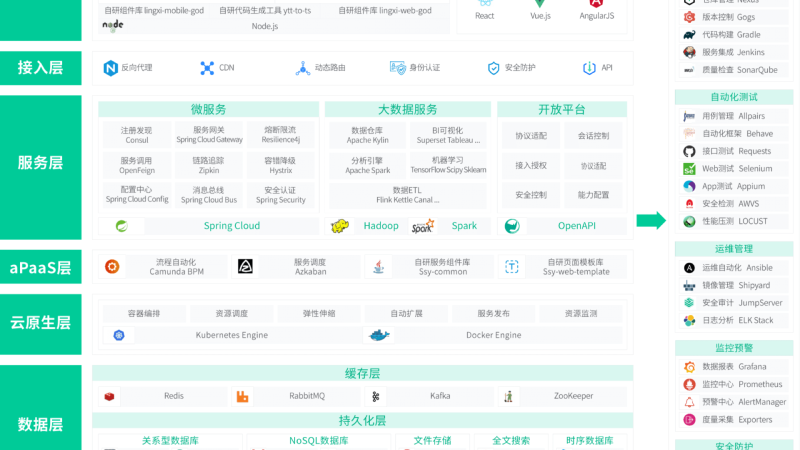Click the Prometheus icon
800x450 pixels.
(689, 384)
